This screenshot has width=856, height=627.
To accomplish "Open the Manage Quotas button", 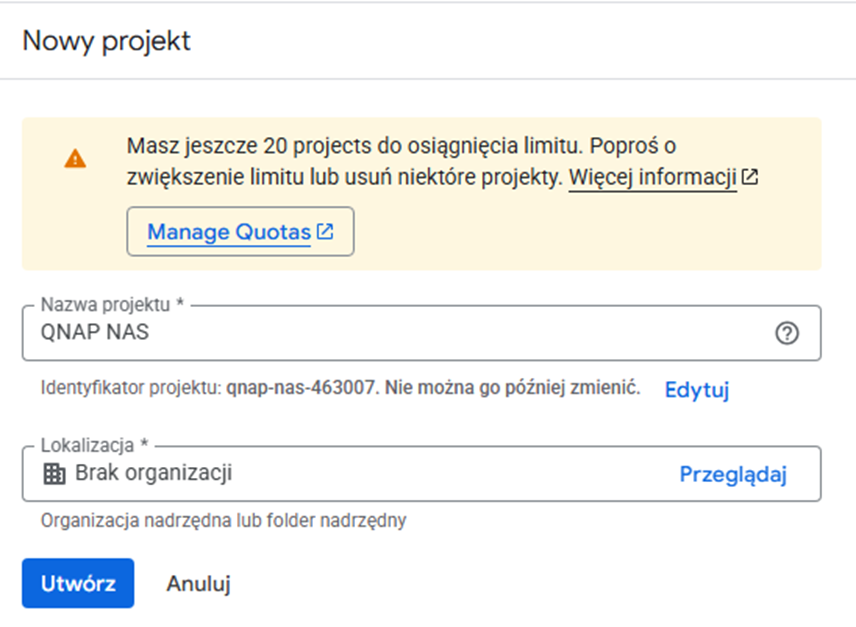I will pos(240,231).
